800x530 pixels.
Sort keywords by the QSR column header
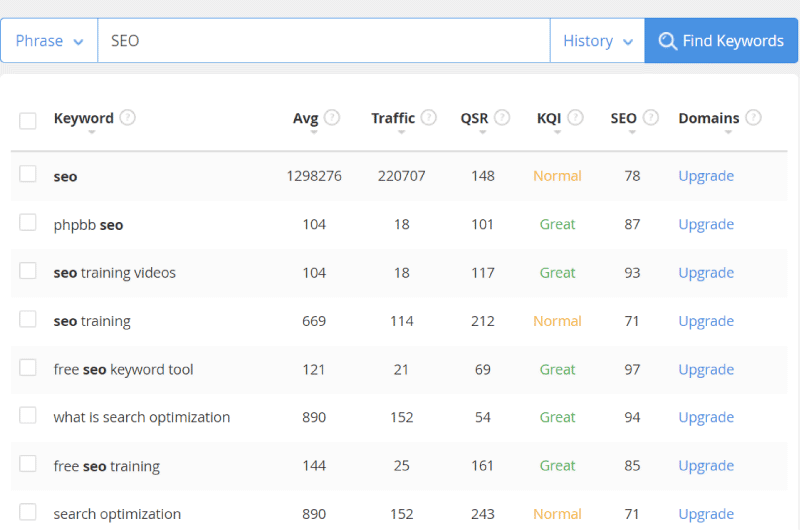point(474,118)
